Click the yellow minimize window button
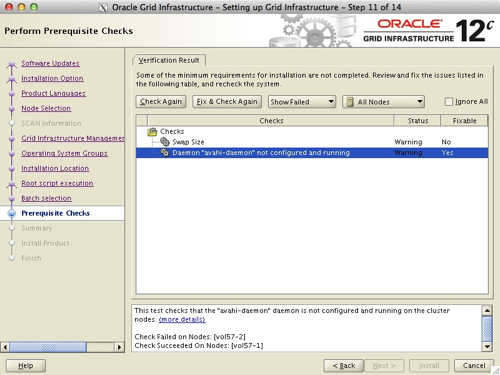This screenshot has height=375, width=500. pyautogui.click(x=21, y=7)
